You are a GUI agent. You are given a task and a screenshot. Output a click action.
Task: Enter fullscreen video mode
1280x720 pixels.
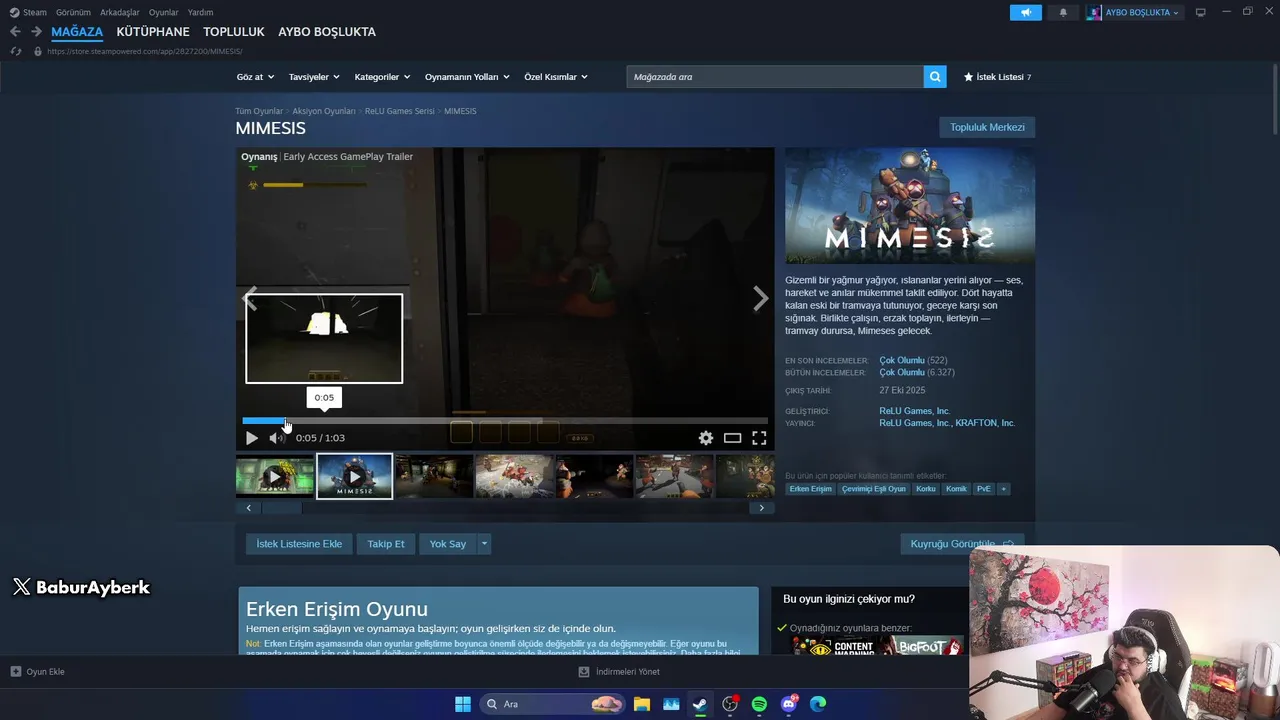pos(759,438)
